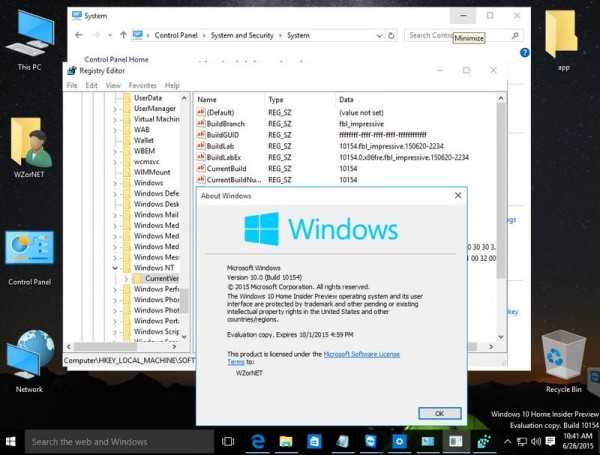Open WZorNET user folder icon
Image resolution: width=600 pixels, height=455 pixels.
pyautogui.click(x=29, y=148)
